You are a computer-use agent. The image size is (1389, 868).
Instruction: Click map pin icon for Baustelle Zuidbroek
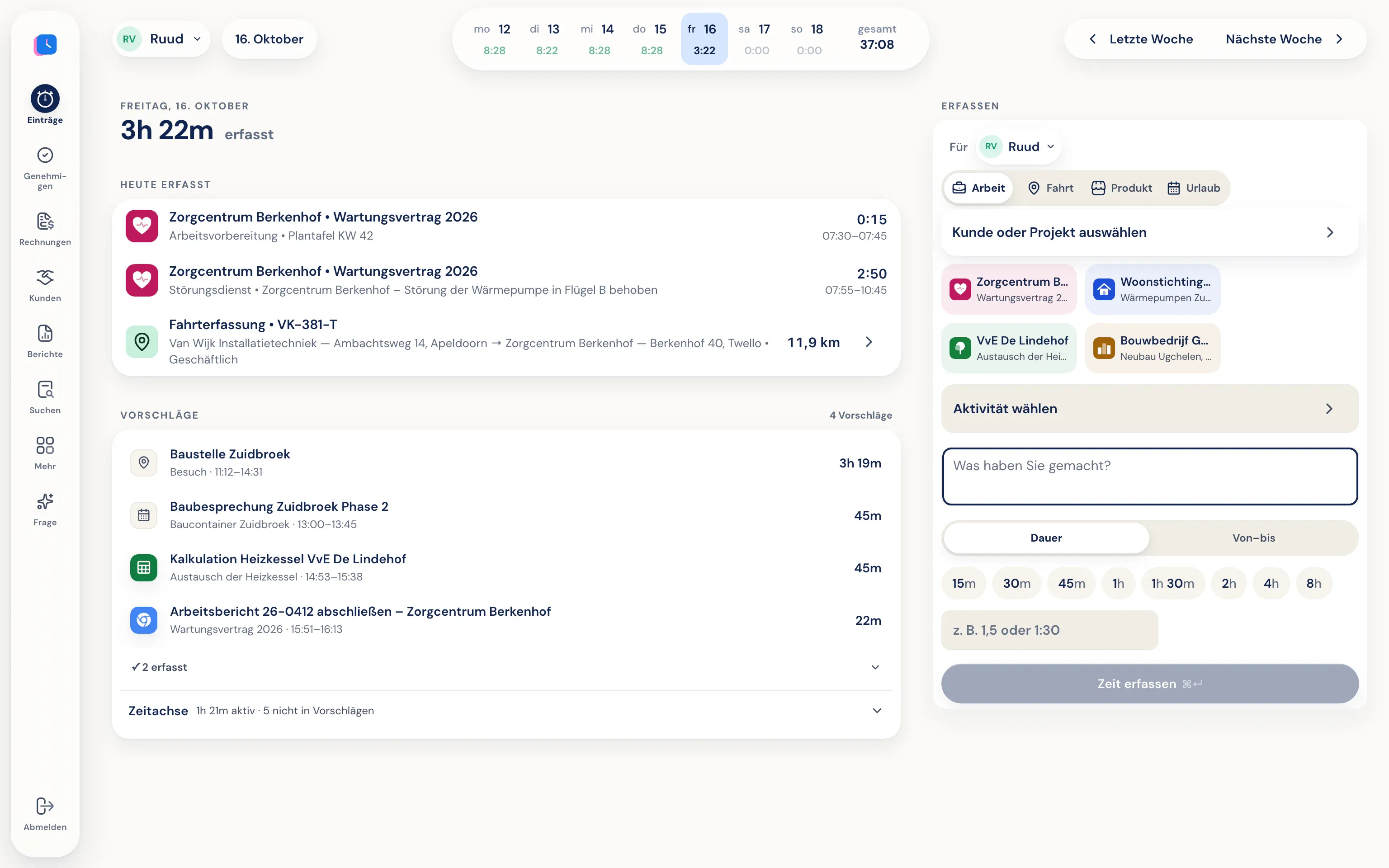point(143,462)
